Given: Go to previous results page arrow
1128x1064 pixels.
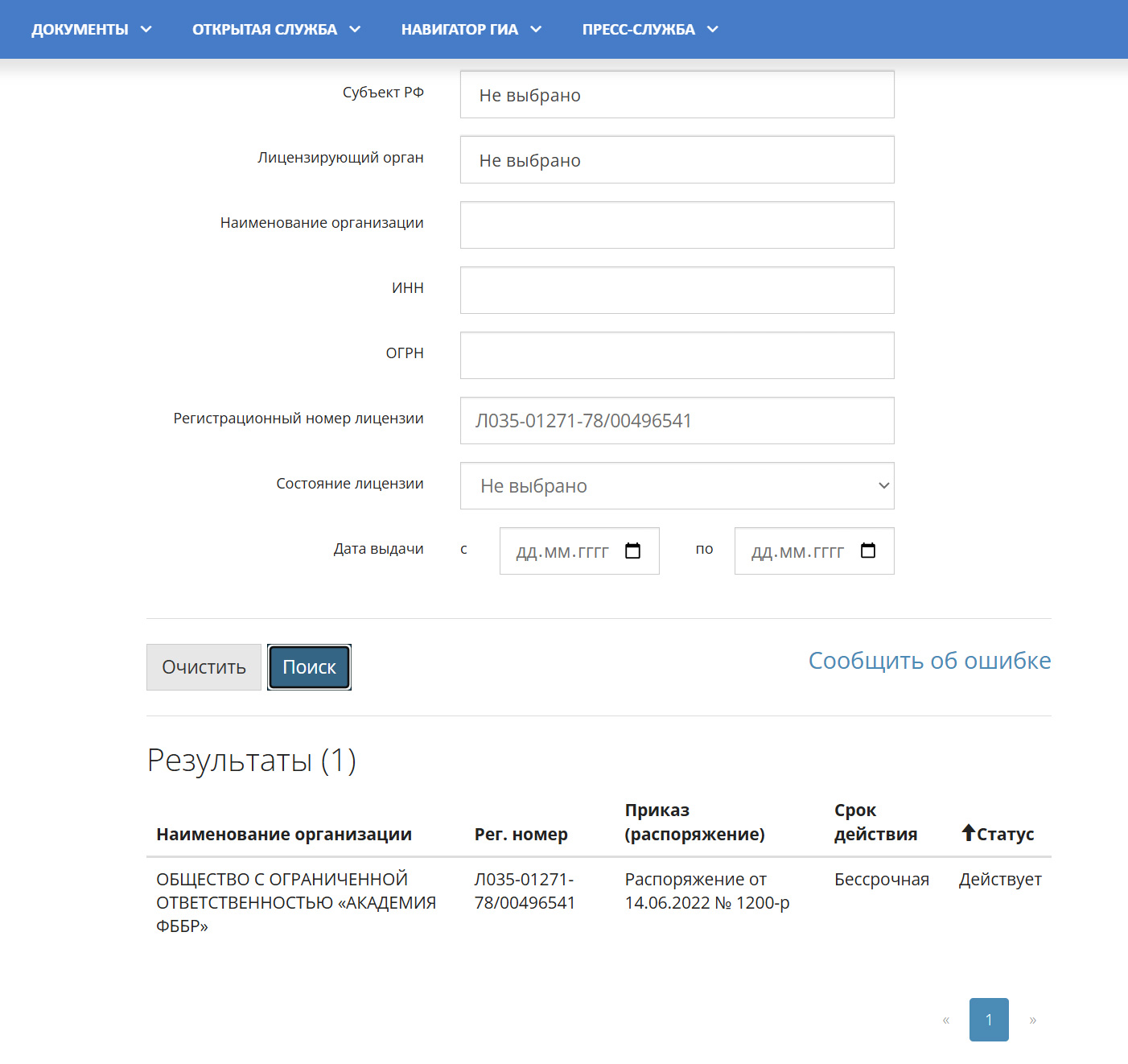Looking at the screenshot, I should pyautogui.click(x=946, y=1020).
